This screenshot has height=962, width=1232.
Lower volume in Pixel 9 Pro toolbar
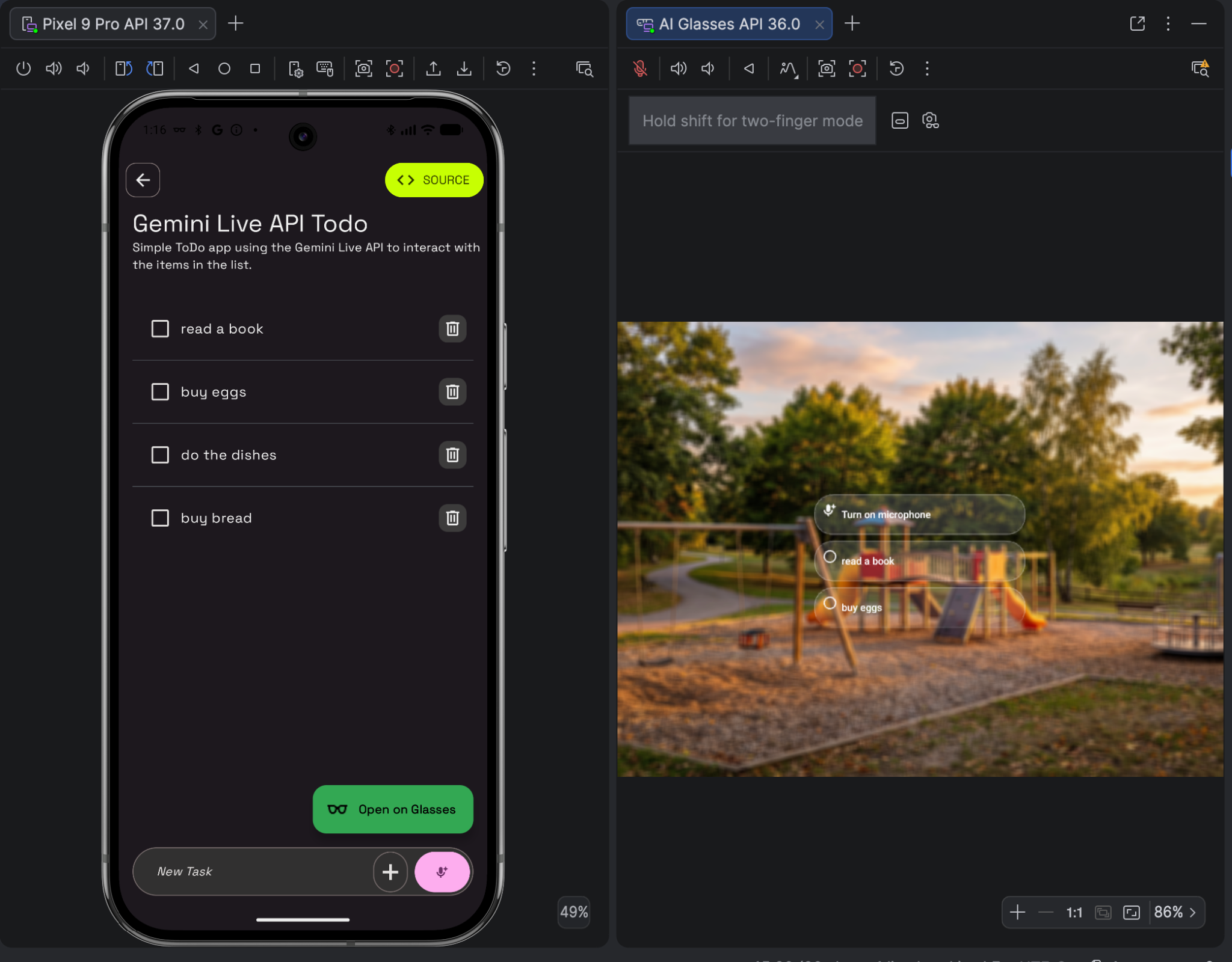83,69
